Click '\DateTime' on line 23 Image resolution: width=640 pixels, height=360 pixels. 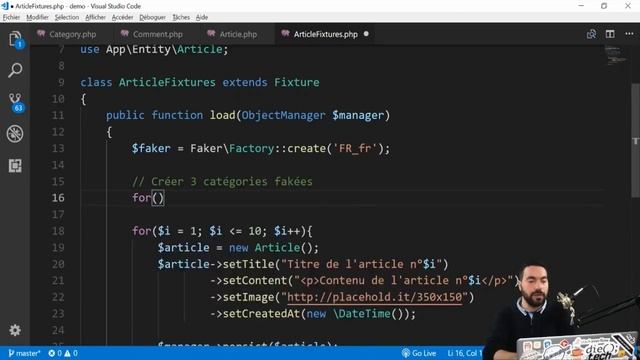click(362, 313)
